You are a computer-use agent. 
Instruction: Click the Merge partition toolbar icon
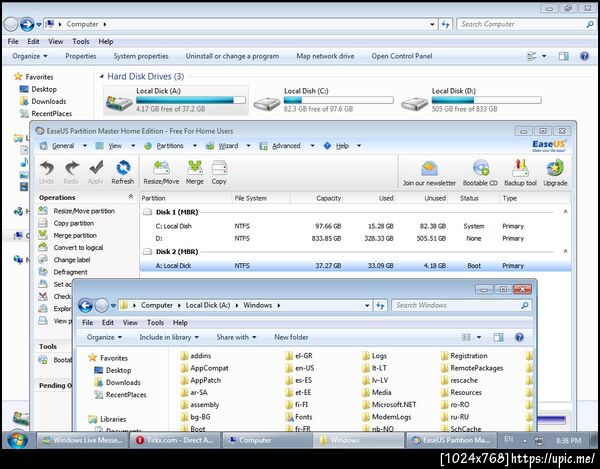click(x=195, y=172)
